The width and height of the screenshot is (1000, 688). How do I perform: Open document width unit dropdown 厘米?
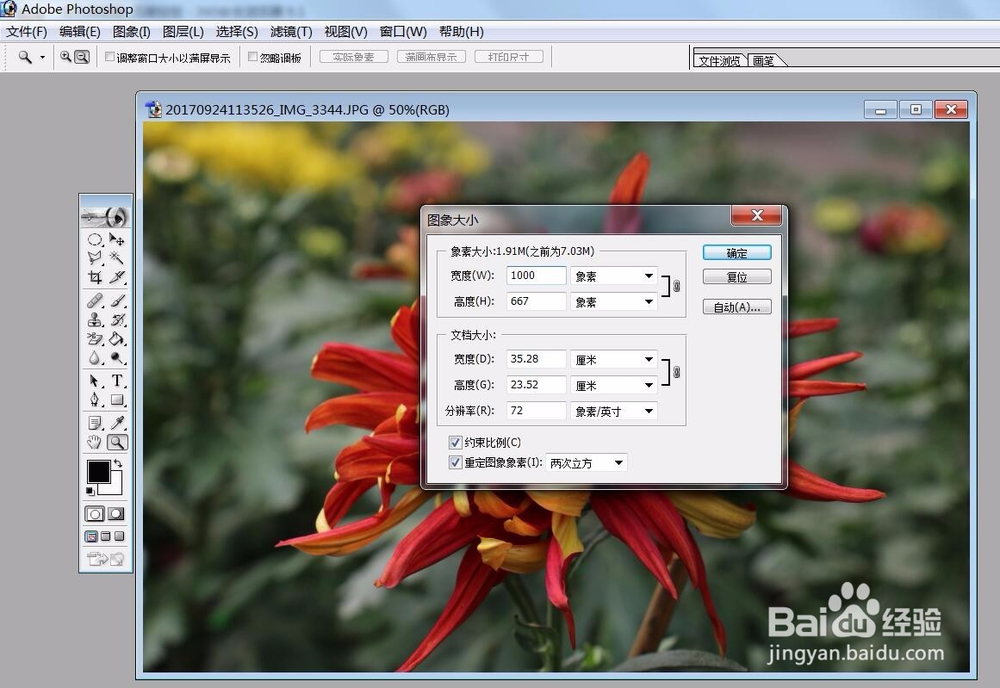(614, 359)
